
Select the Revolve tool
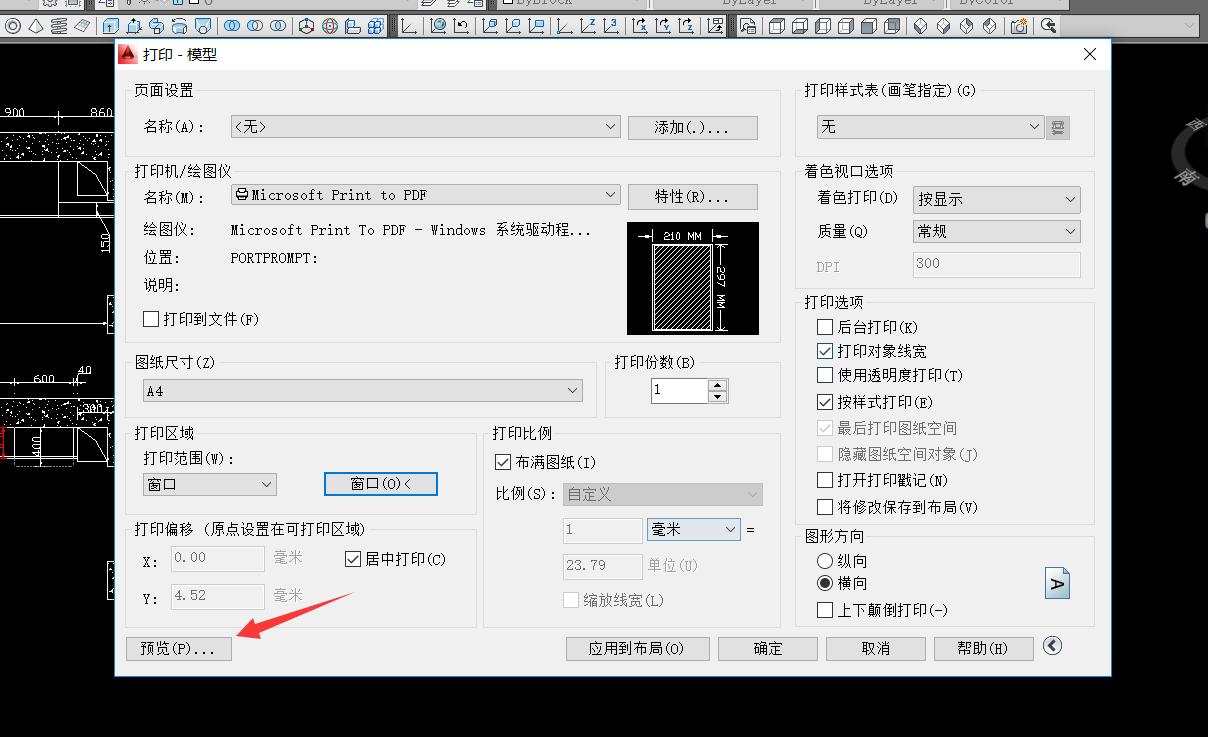coord(179,26)
